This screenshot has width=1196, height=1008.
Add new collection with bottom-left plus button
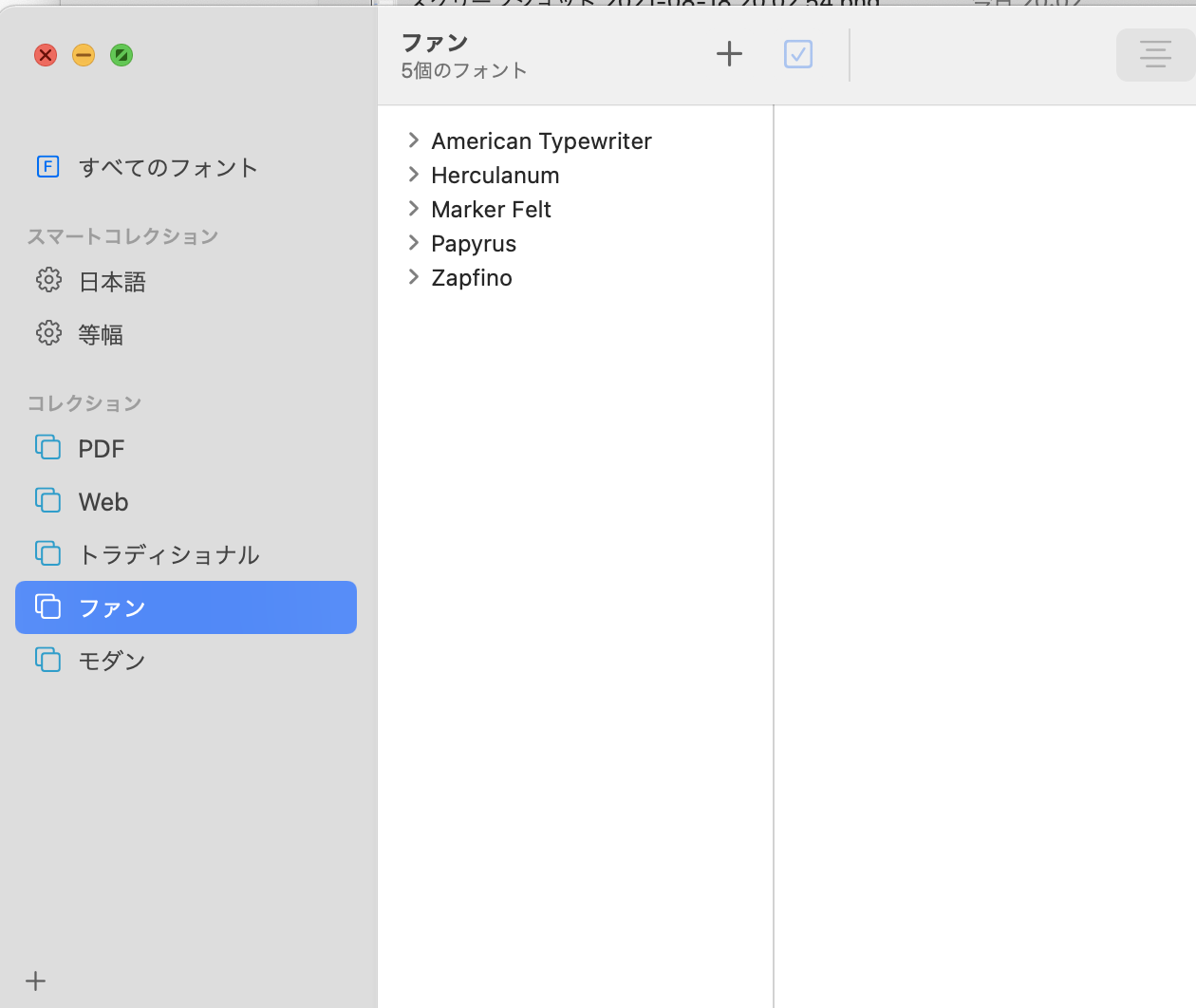coord(36,980)
